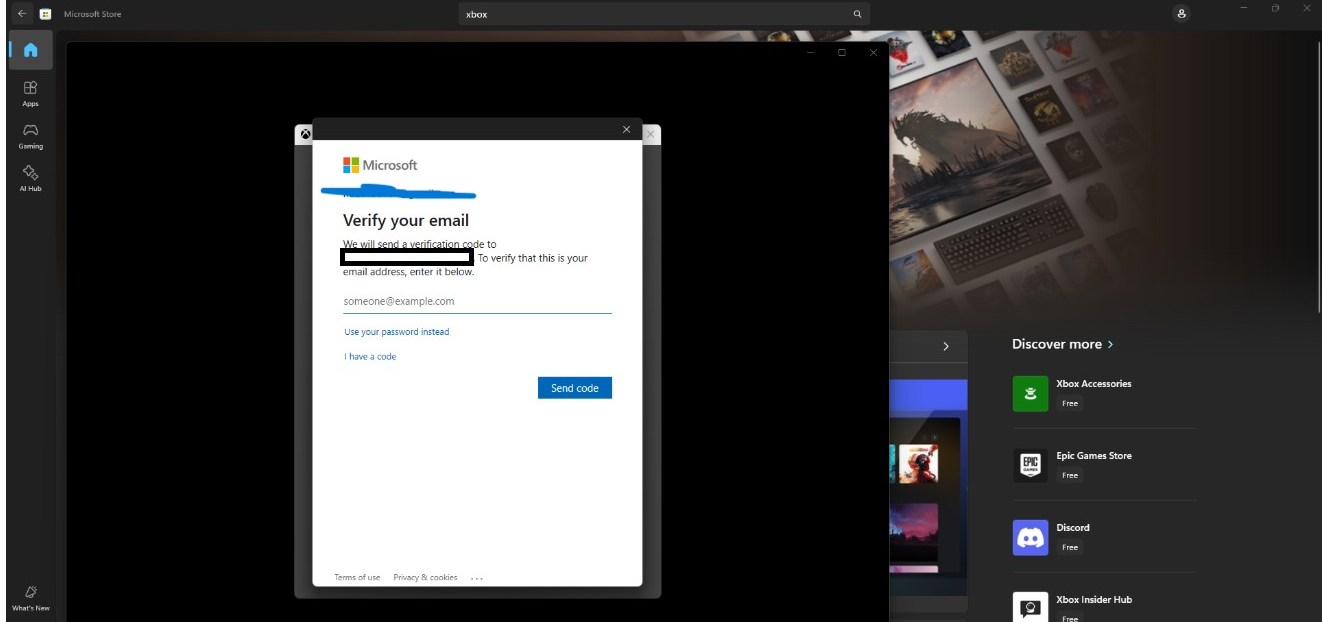Expand Discover more section
This screenshot has height=622, width=1322.
pos(1062,343)
